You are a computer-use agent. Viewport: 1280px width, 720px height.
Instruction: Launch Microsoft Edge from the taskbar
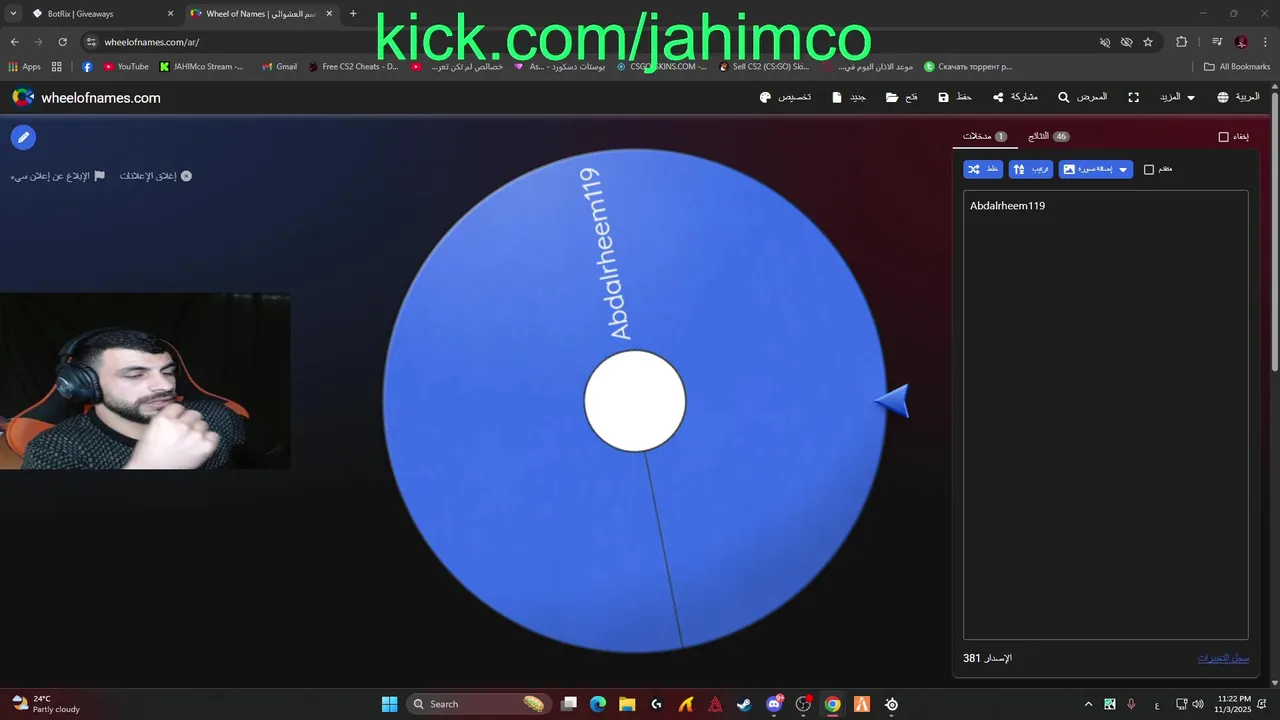598,704
